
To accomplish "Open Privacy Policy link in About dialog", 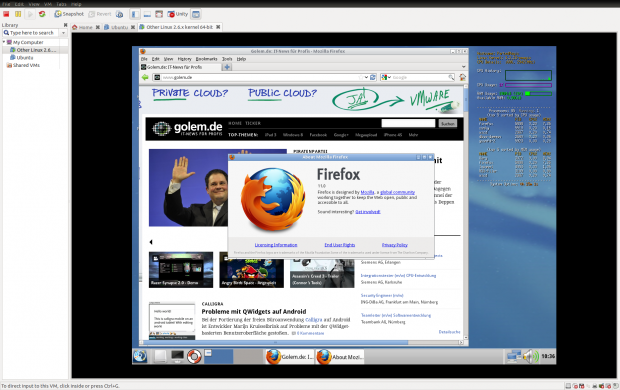I will [395, 245].
